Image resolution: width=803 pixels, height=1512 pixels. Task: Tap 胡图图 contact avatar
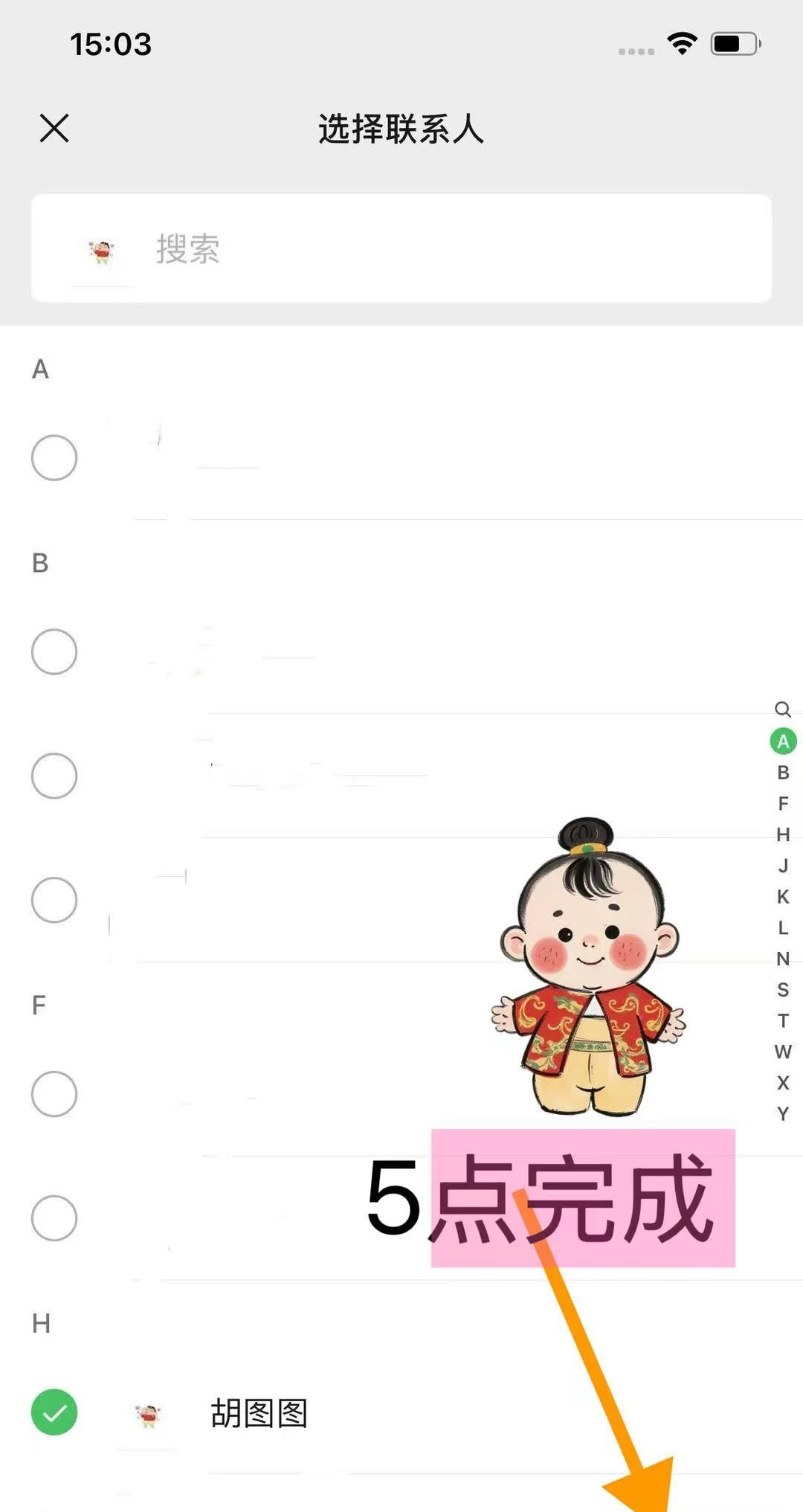[x=147, y=1415]
